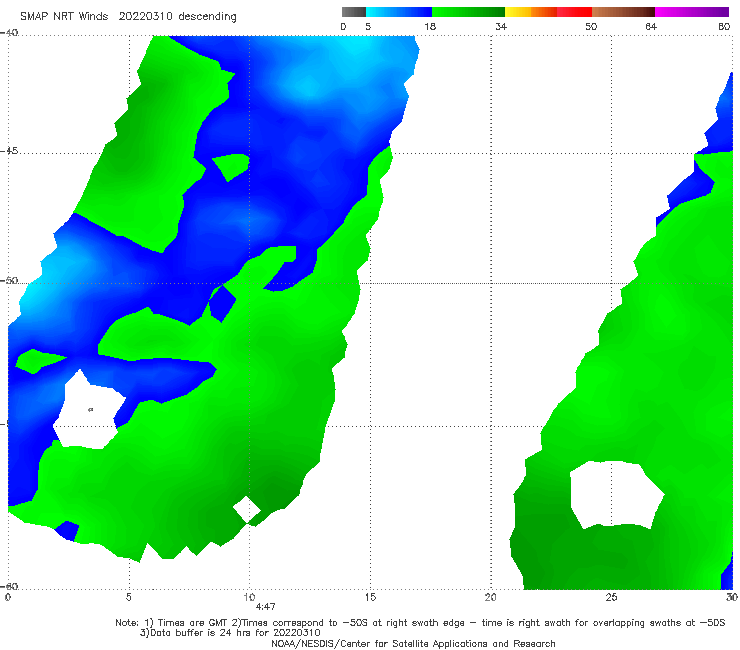Click the note '3)Data buffer is 24 hrs'
The width and height of the screenshot is (740, 650).
pyautogui.click(x=230, y=633)
